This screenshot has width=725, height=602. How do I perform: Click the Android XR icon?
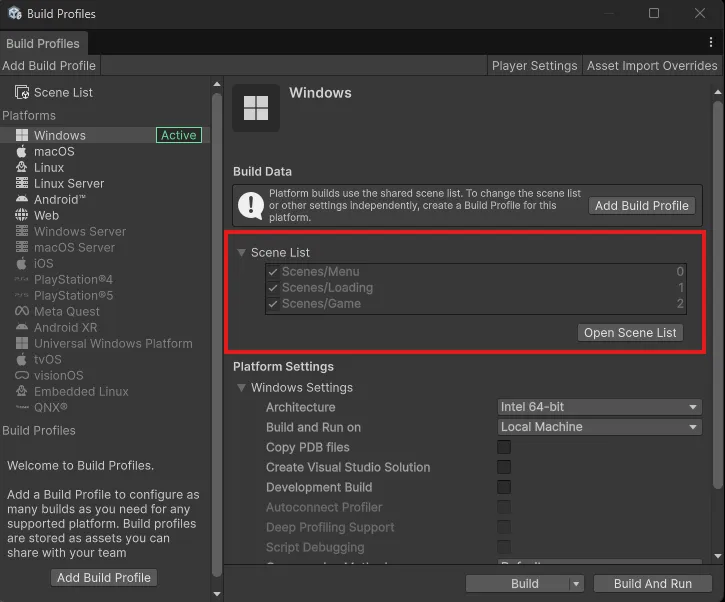click(x=22, y=327)
